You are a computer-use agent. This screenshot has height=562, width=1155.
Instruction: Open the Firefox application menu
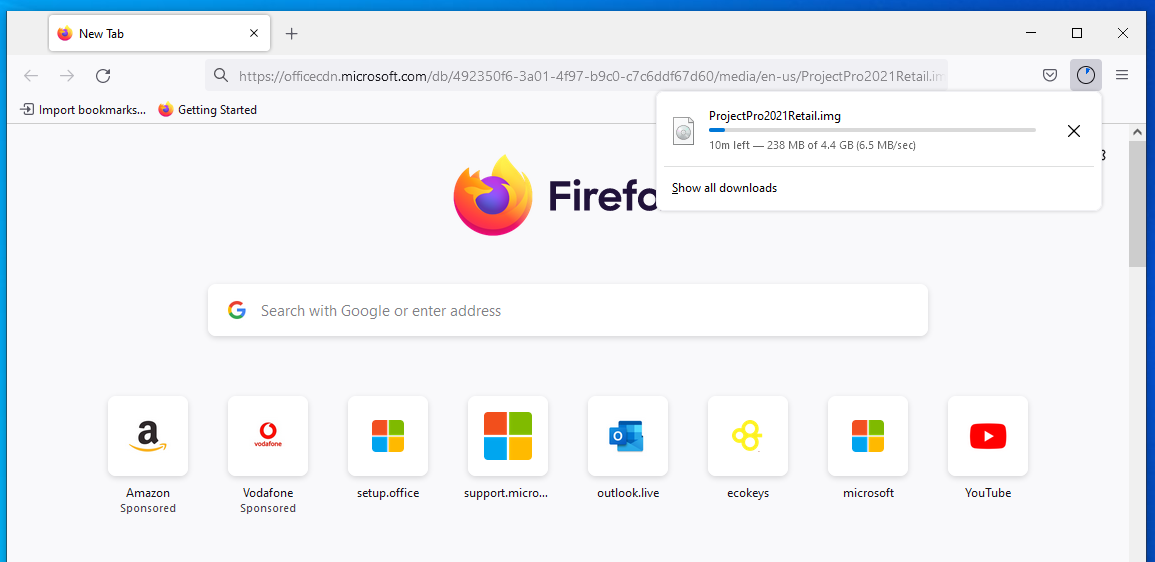1122,75
